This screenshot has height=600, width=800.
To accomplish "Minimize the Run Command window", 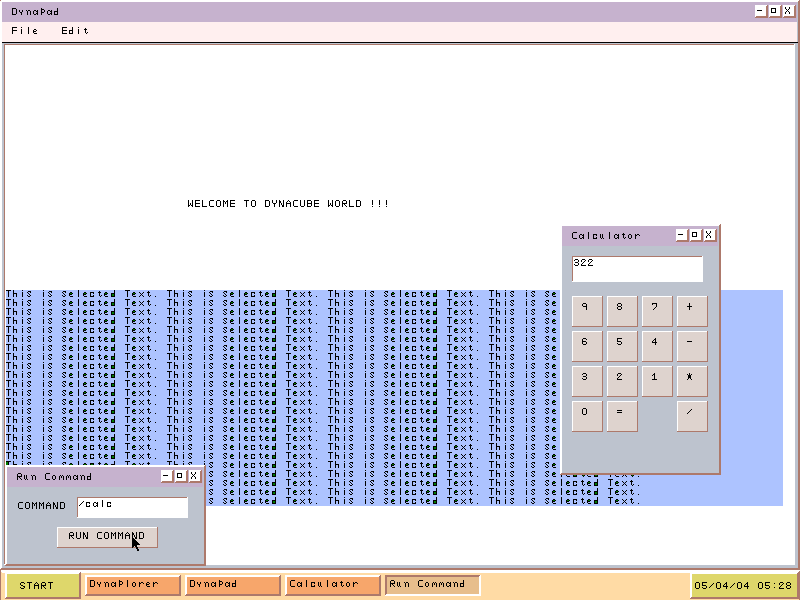I will tap(166, 476).
